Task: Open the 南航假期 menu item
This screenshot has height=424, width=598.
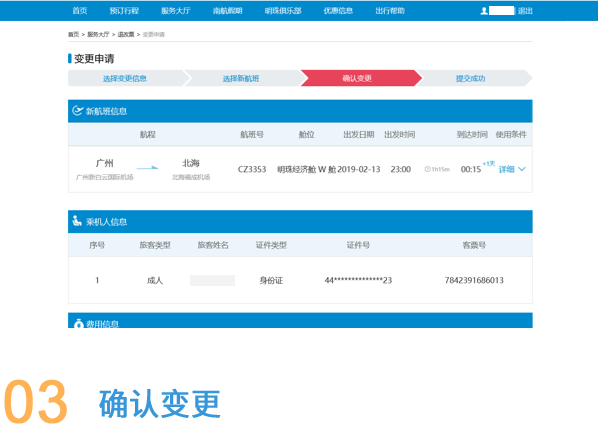Action: (x=228, y=11)
